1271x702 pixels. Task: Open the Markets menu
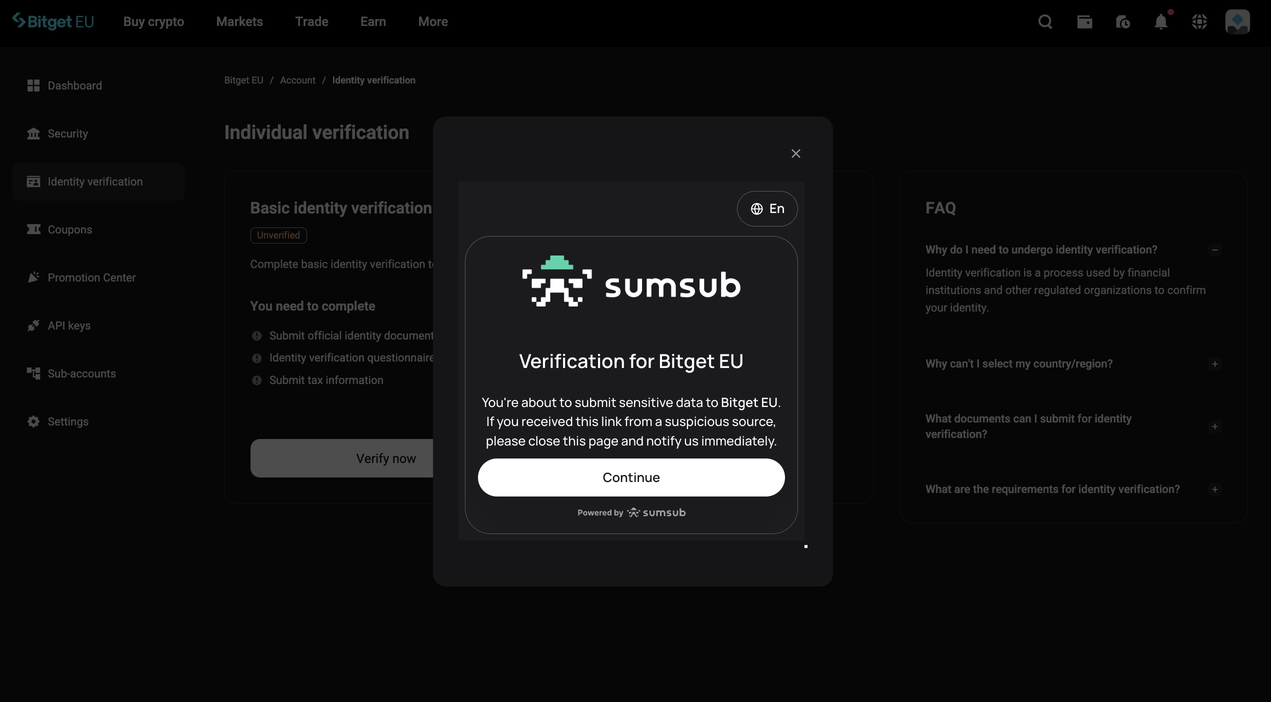point(239,21)
